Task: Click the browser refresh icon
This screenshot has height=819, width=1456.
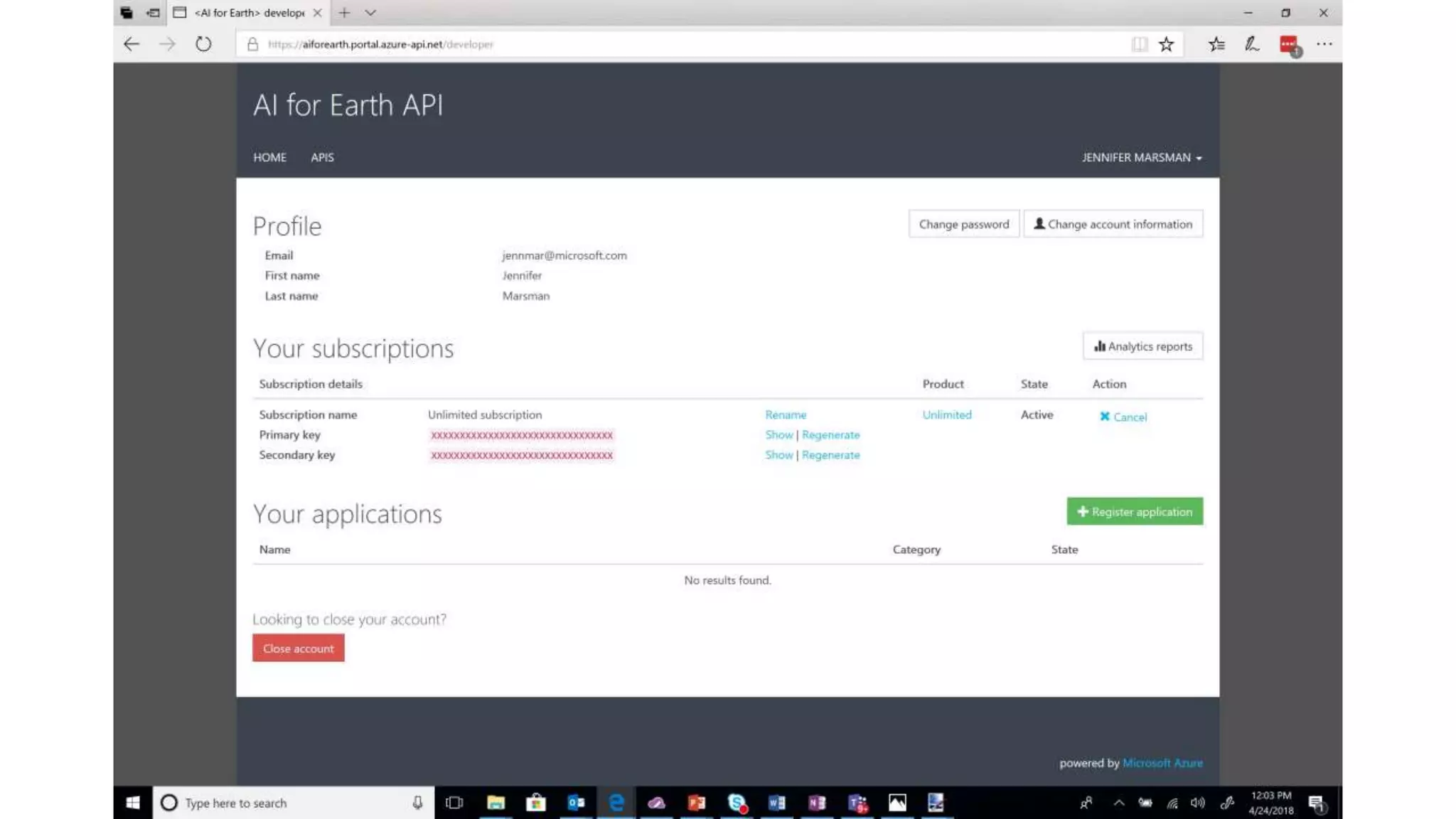Action: [203, 44]
